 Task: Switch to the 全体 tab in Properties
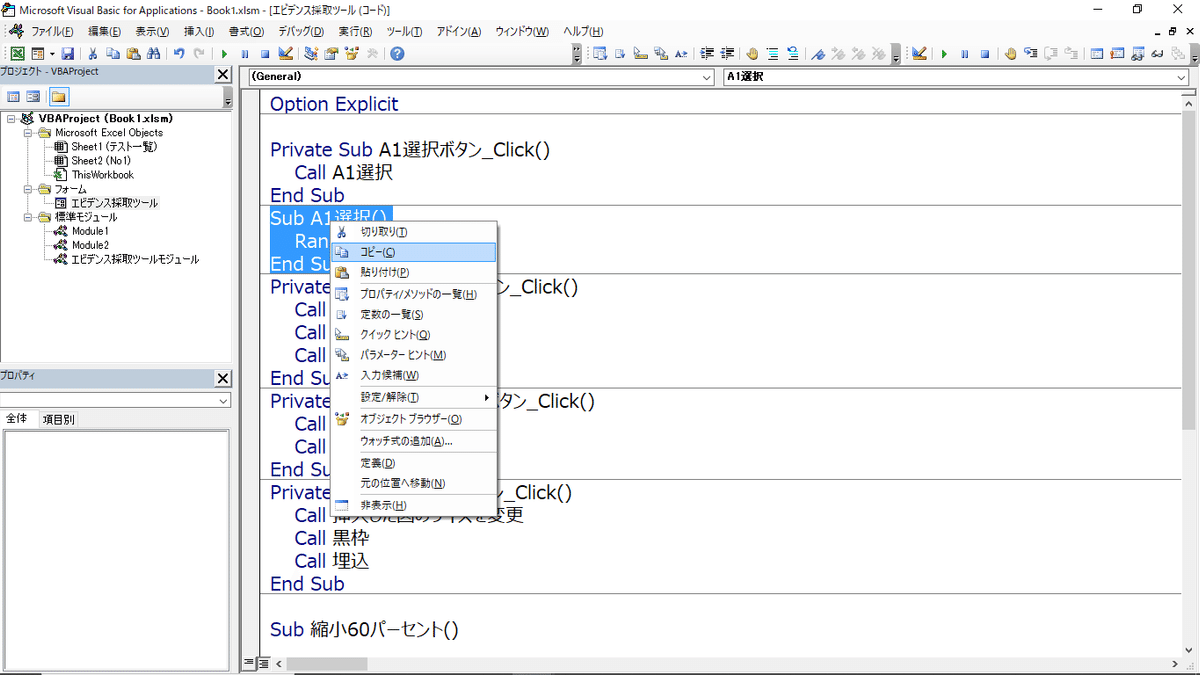[17, 420]
